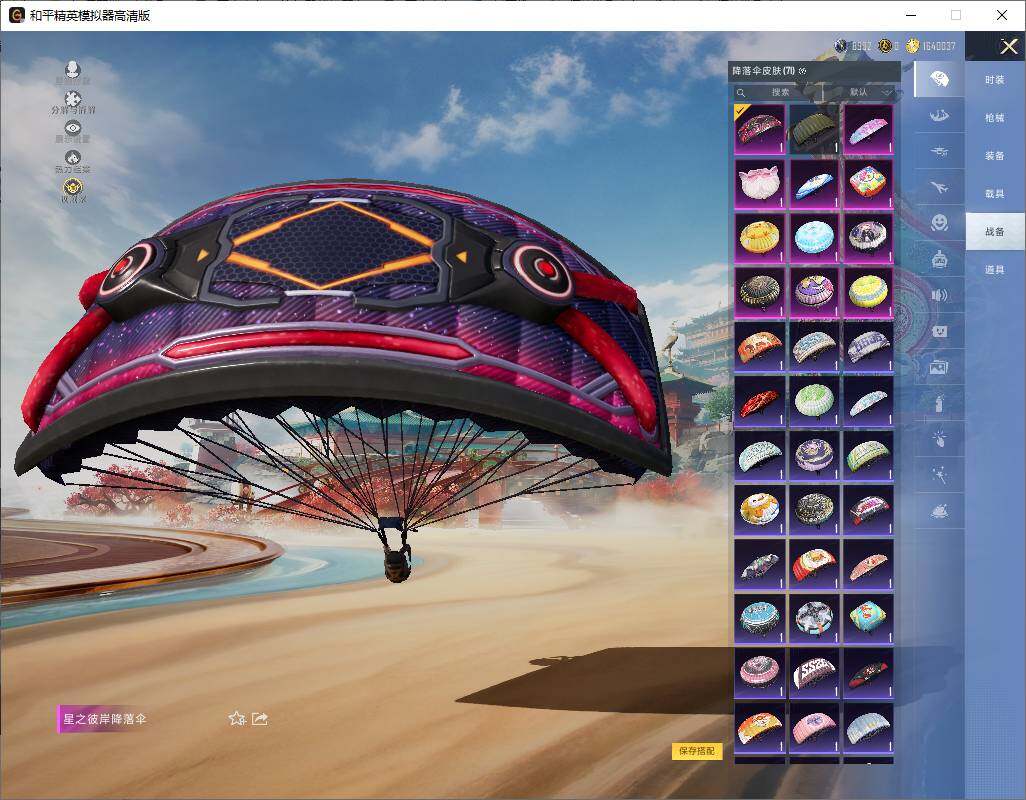The width and height of the screenshot is (1026, 800).
Task: Toggle the favorite star for 星之彼岸降落伞
Action: coord(237,718)
